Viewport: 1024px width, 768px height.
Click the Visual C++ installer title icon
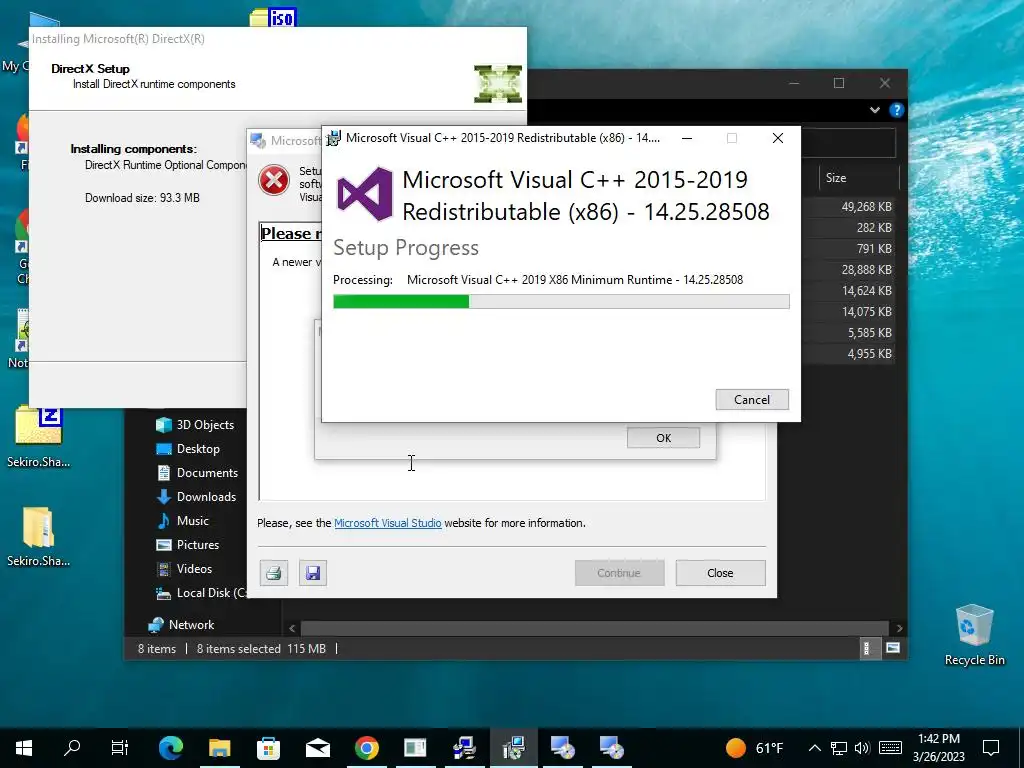(334, 138)
